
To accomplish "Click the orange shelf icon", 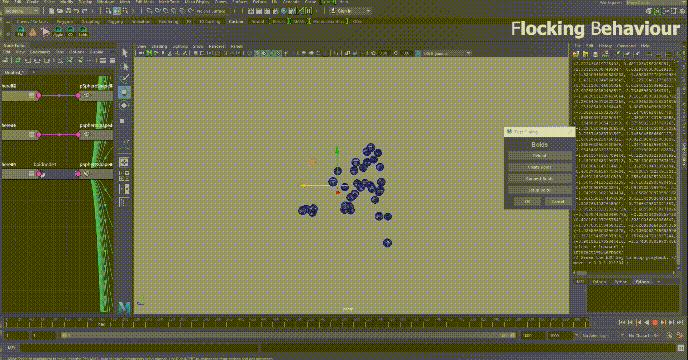I will (x=32, y=31).
